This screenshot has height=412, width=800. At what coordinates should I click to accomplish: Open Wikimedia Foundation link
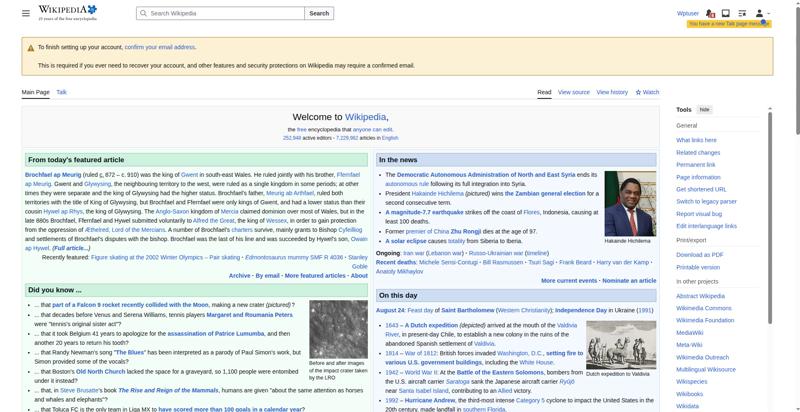pos(705,320)
